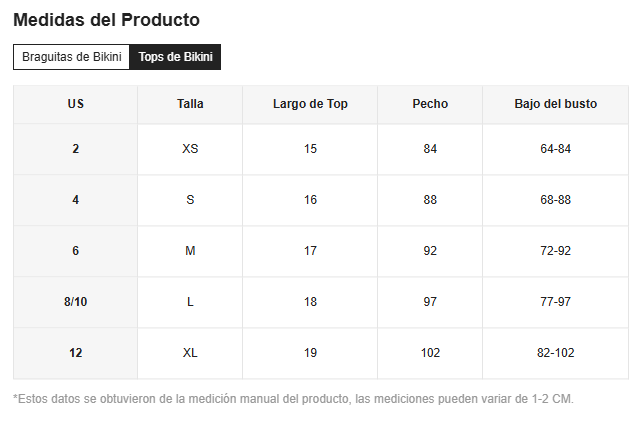
Task: Click Largo de Top value 17
Action: tap(310, 251)
